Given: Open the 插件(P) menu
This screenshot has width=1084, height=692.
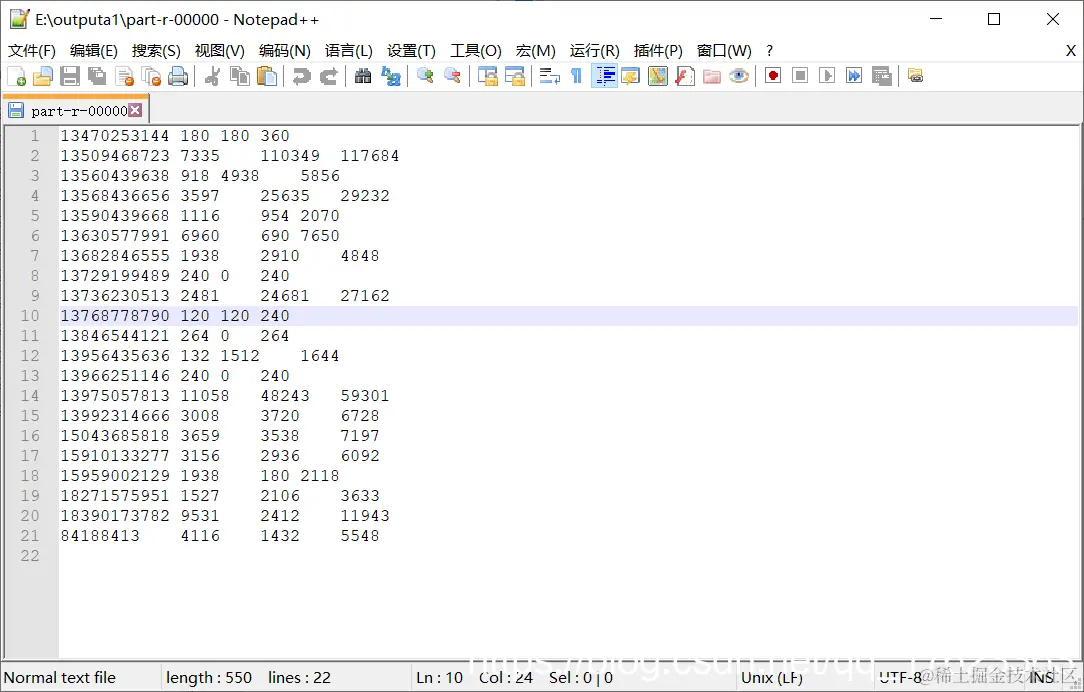Looking at the screenshot, I should [658, 50].
